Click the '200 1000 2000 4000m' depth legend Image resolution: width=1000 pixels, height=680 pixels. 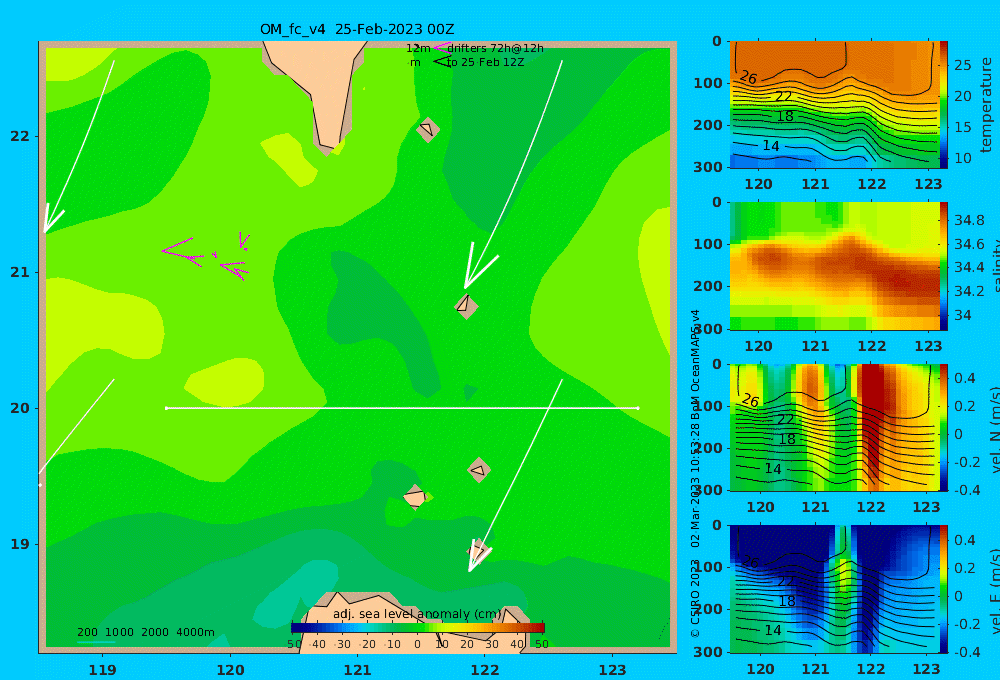coord(145,632)
